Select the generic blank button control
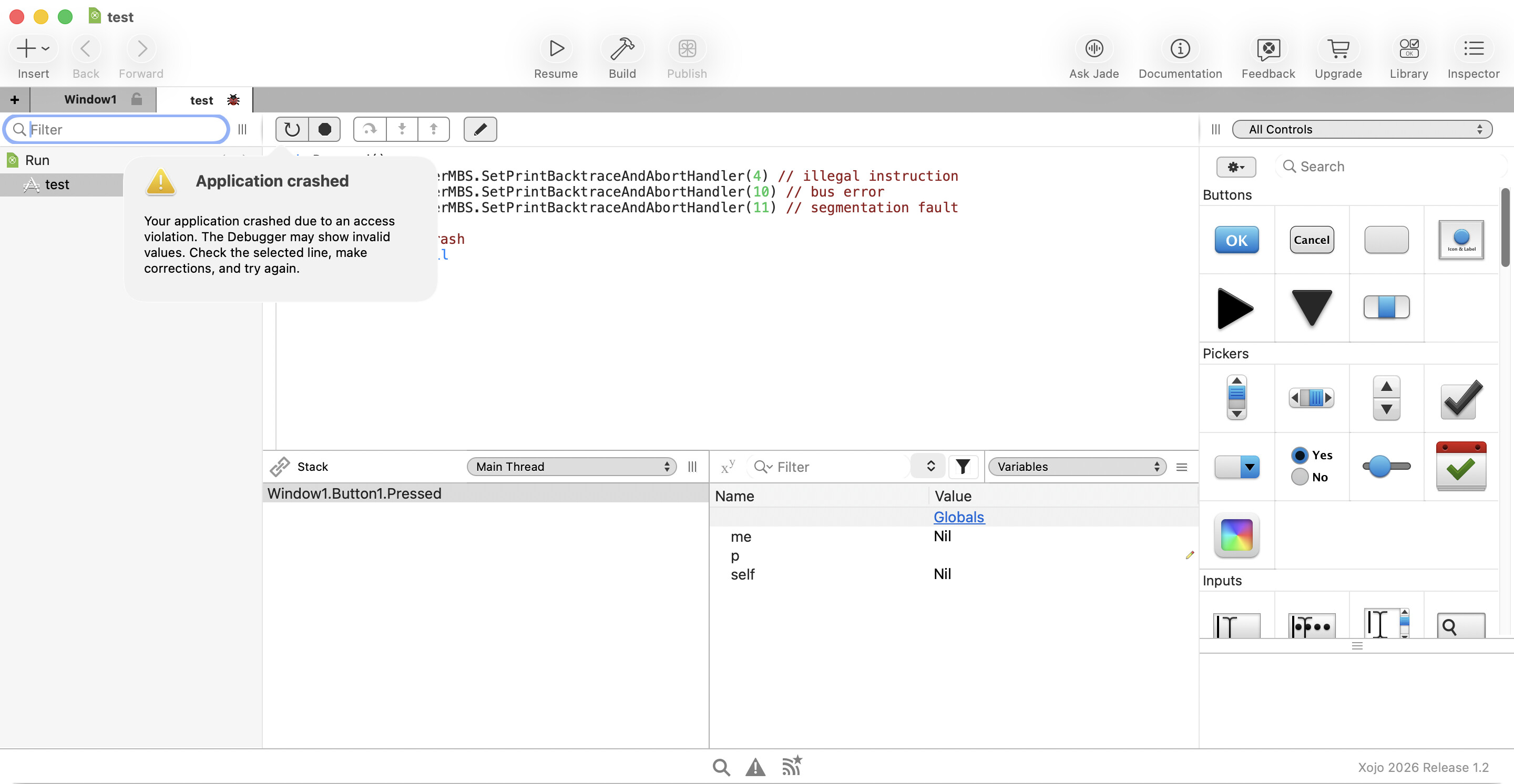This screenshot has width=1514, height=784. [x=1386, y=240]
